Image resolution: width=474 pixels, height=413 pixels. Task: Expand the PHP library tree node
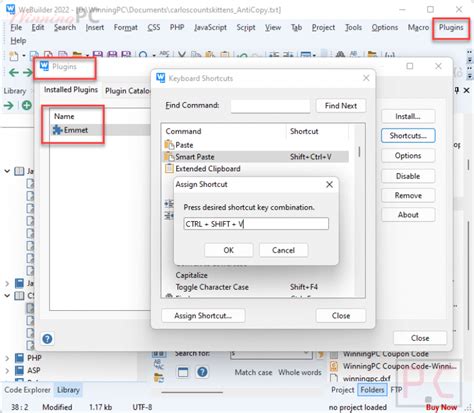click(7, 358)
